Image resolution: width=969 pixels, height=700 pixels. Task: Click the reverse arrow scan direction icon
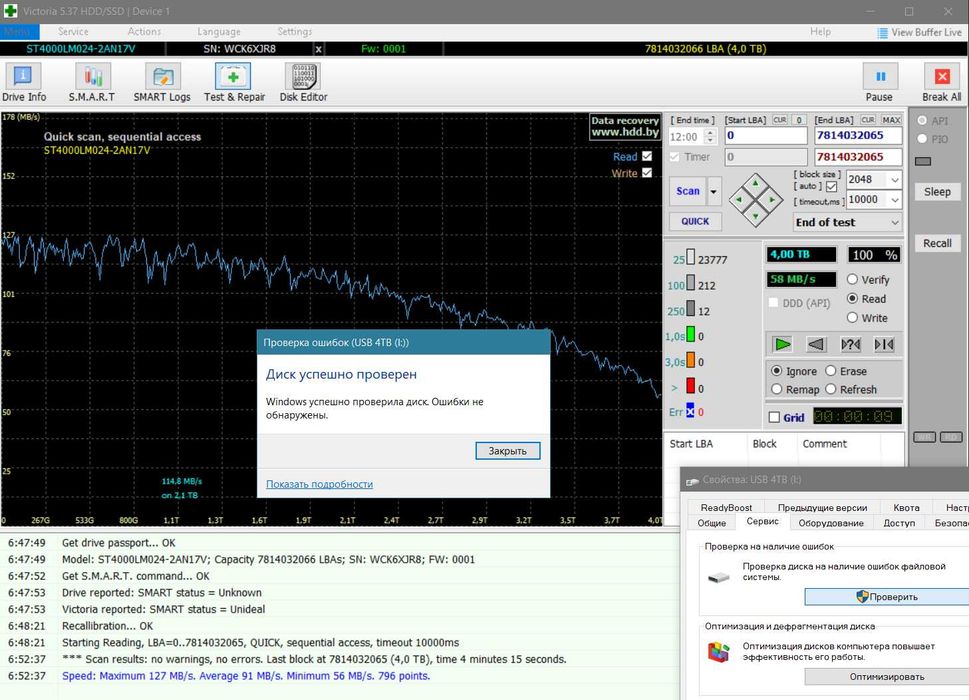pos(817,344)
